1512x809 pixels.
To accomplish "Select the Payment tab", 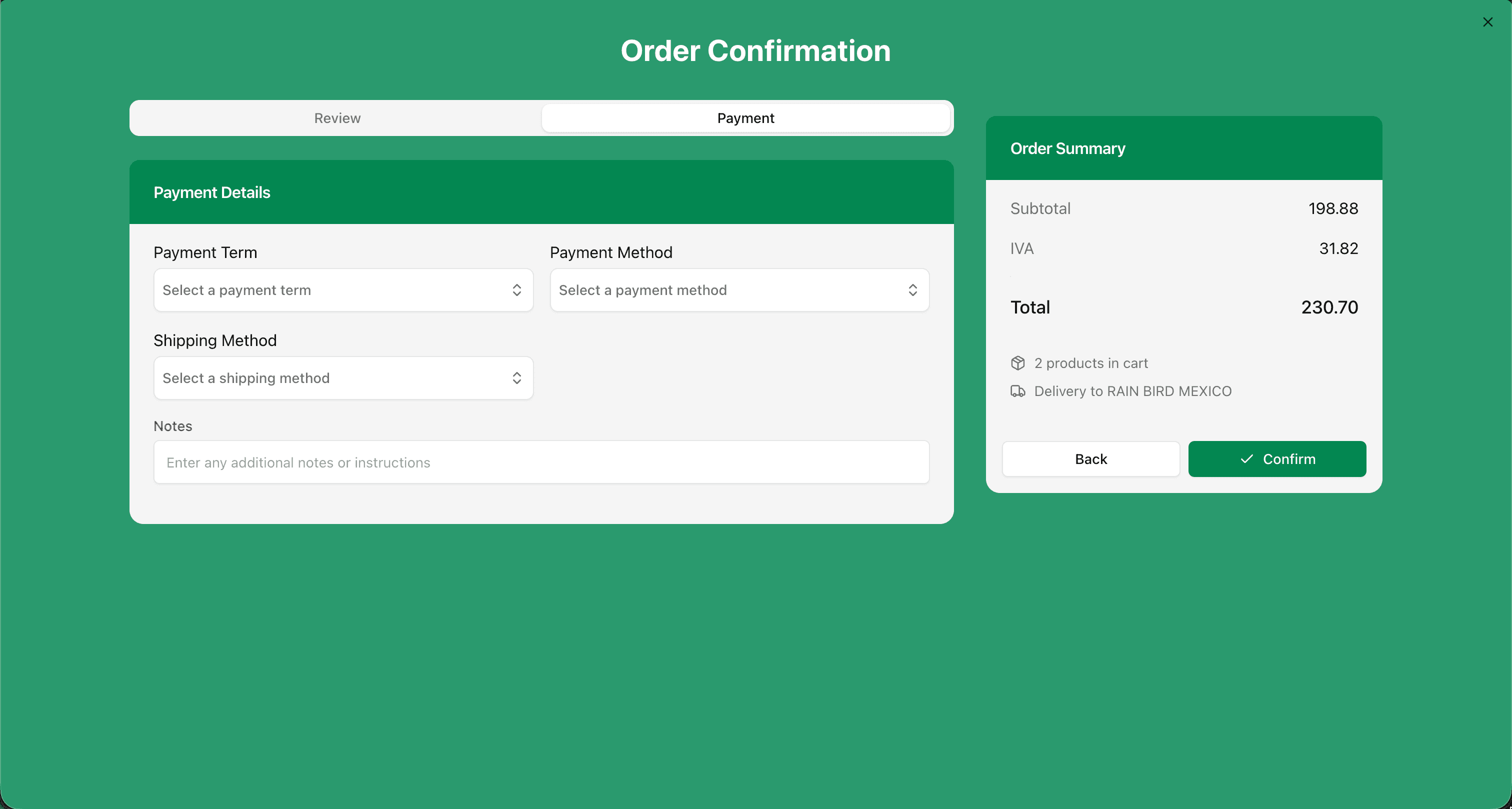I will (745, 118).
